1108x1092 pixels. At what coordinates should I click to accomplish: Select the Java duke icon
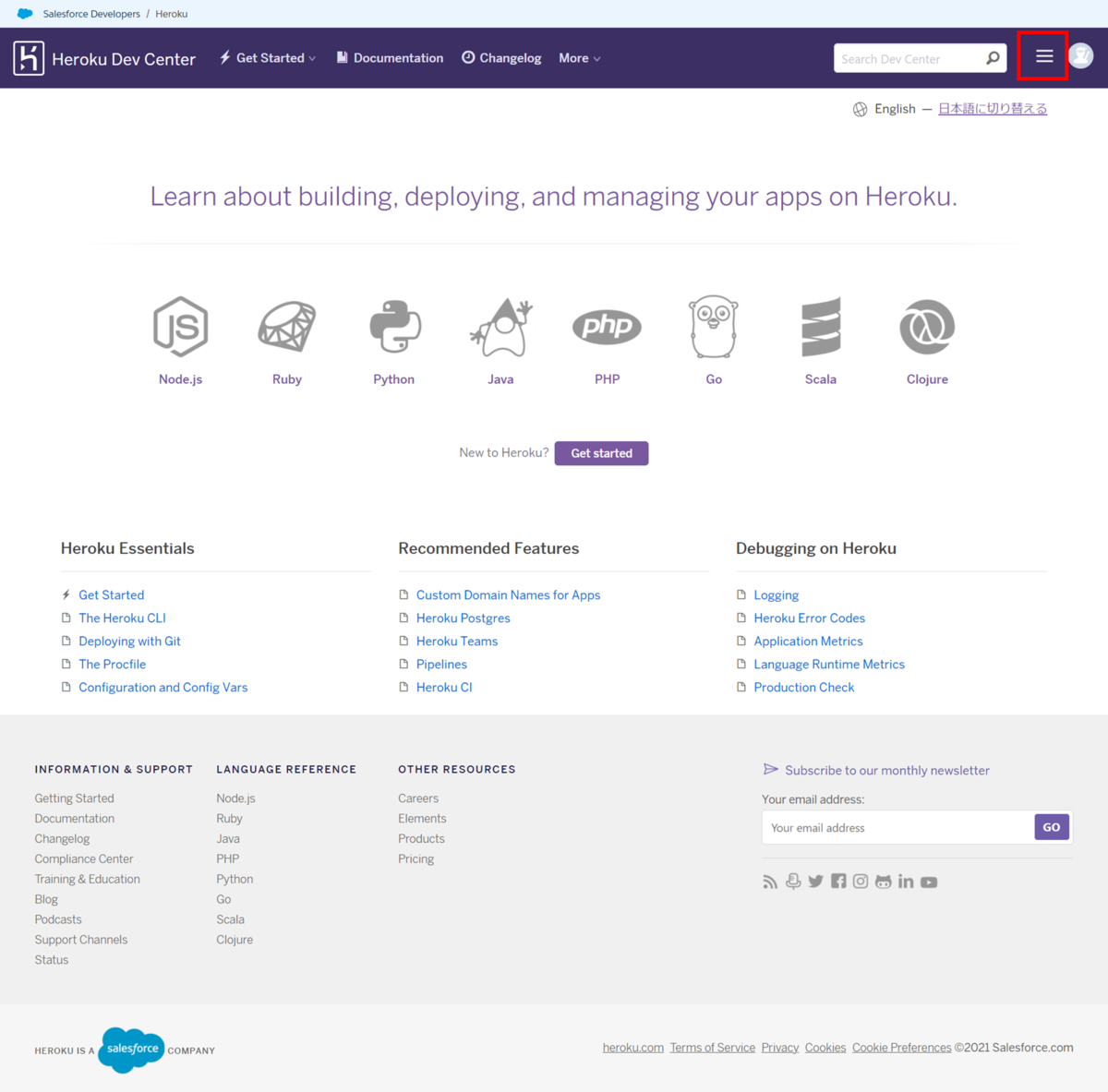click(500, 327)
